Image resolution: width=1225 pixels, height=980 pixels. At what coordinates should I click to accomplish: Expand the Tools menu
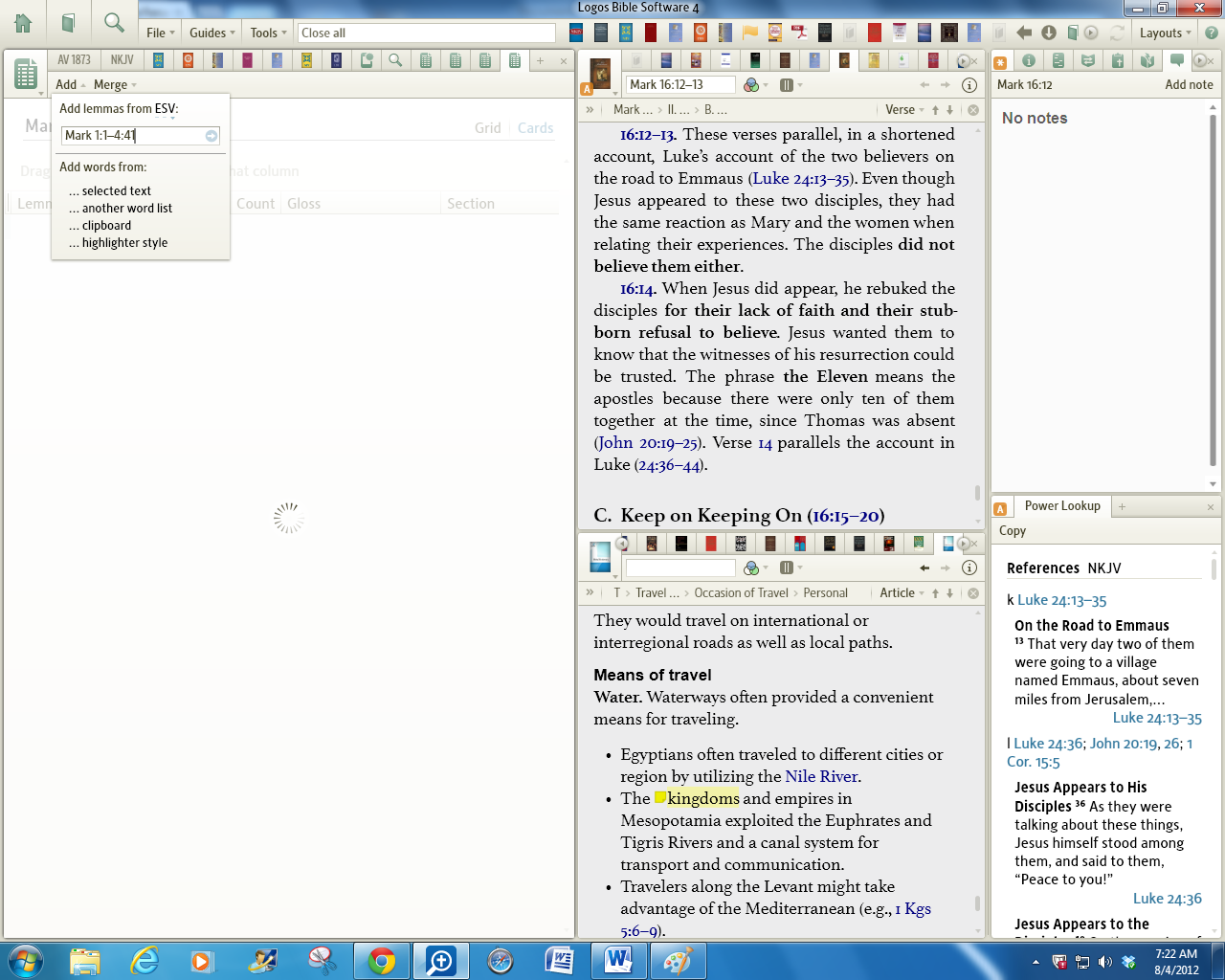pyautogui.click(x=268, y=33)
